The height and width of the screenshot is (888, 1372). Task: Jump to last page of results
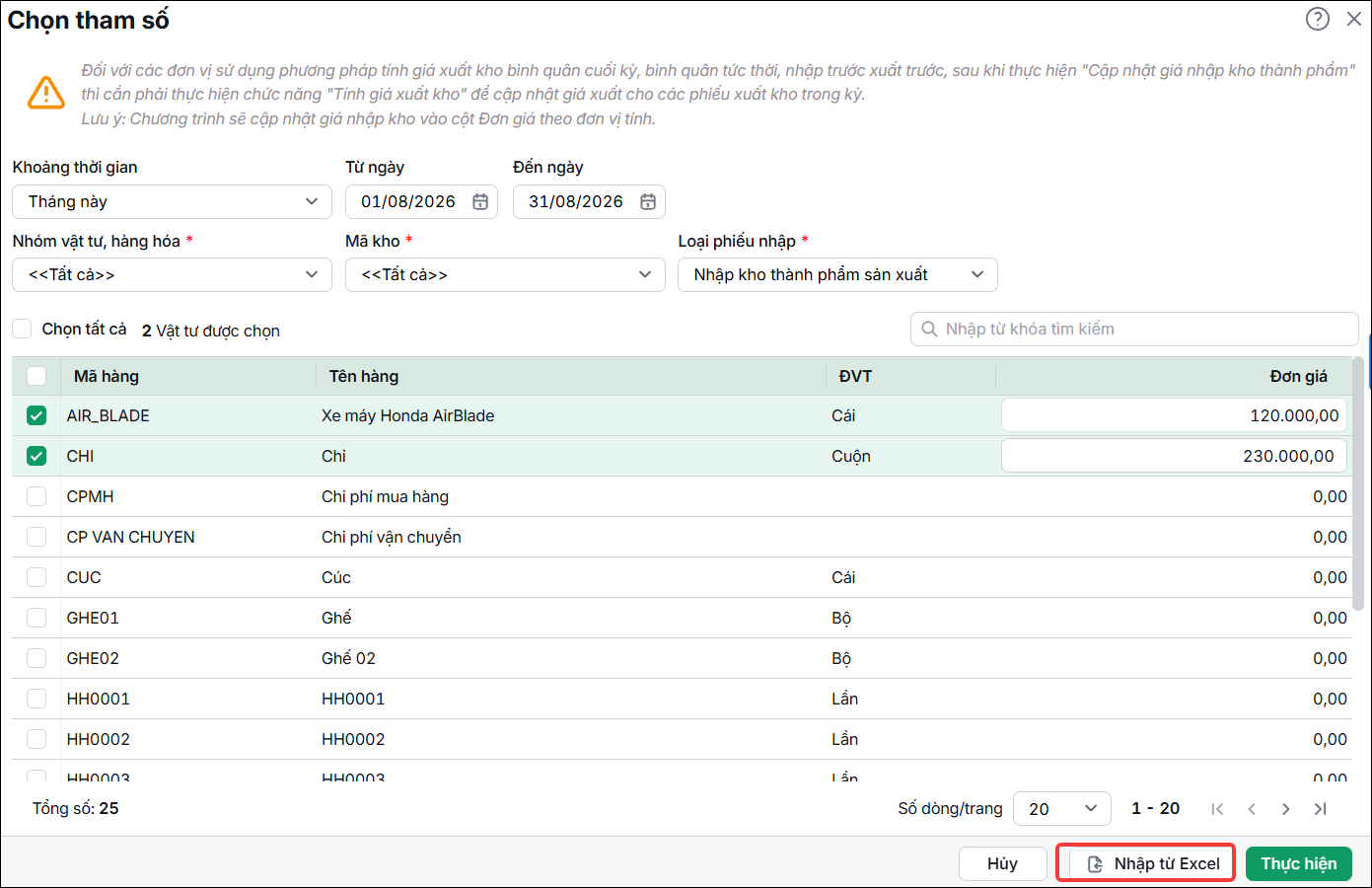click(x=1321, y=809)
